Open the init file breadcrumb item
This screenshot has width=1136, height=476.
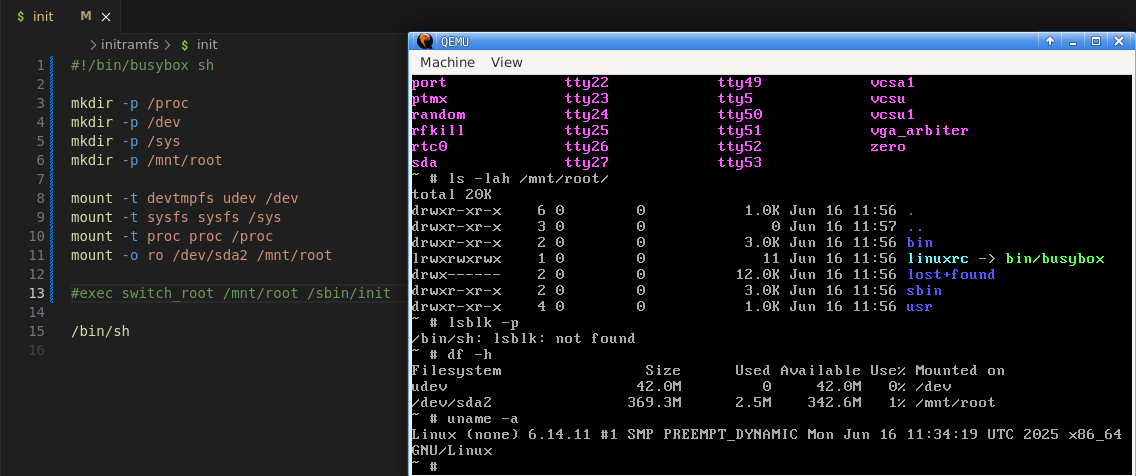click(x=207, y=45)
